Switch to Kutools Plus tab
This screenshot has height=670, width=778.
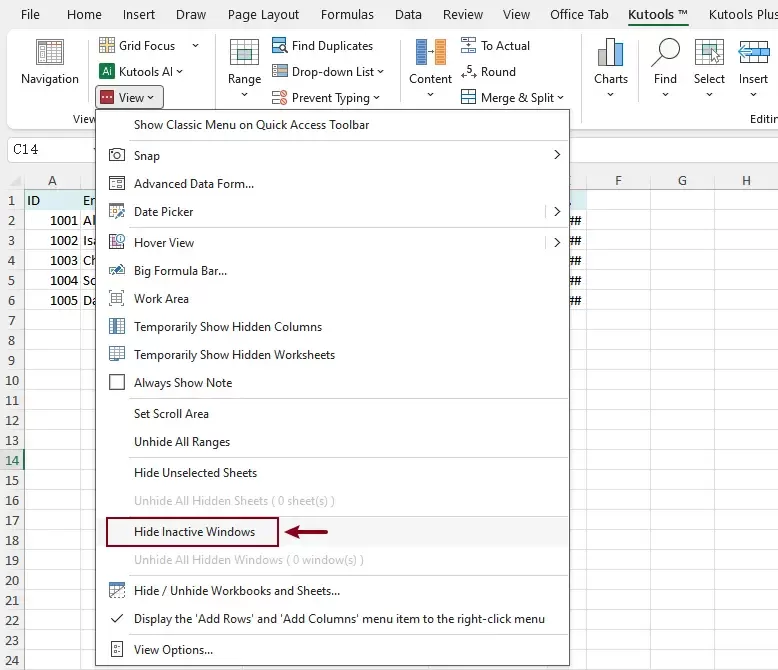[x=743, y=15]
